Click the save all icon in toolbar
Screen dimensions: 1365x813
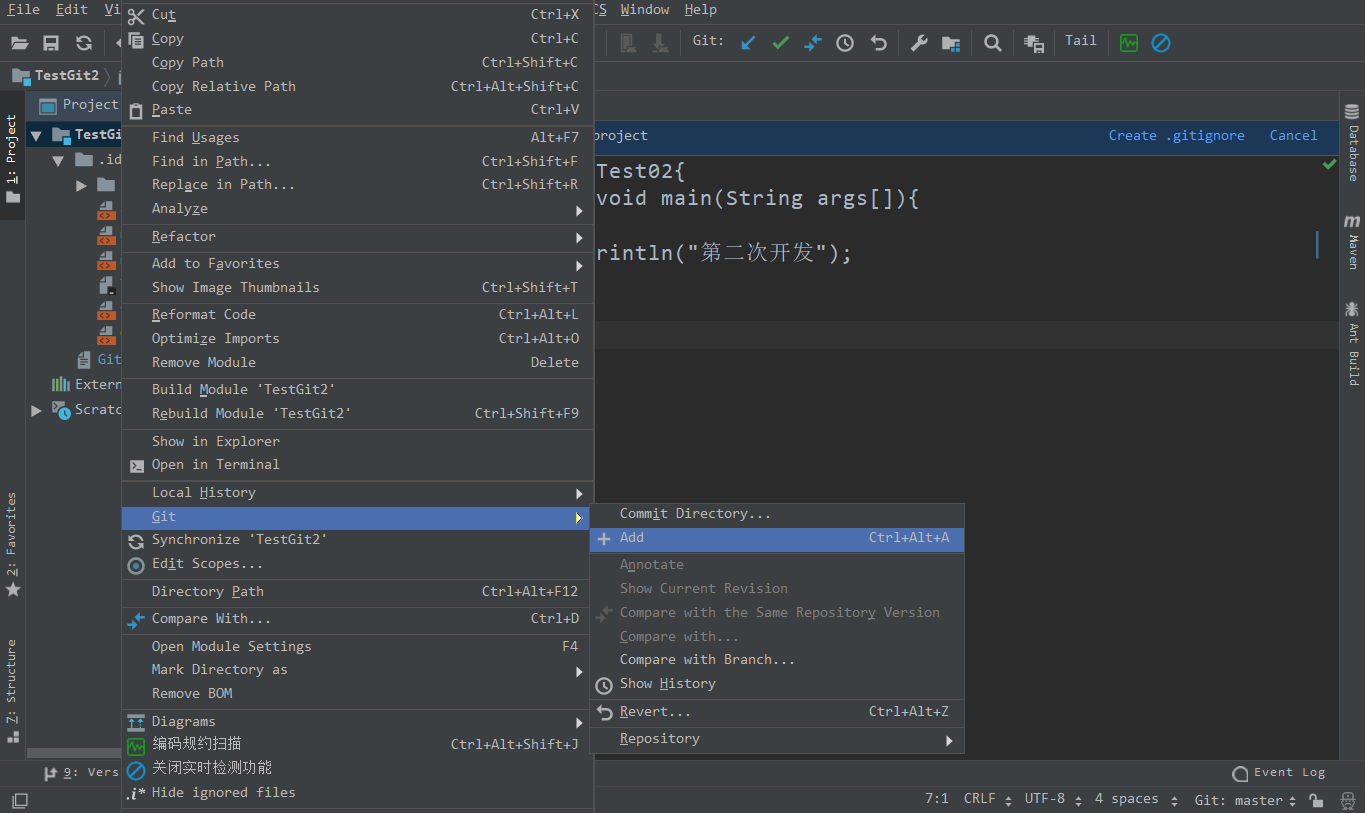coord(51,43)
